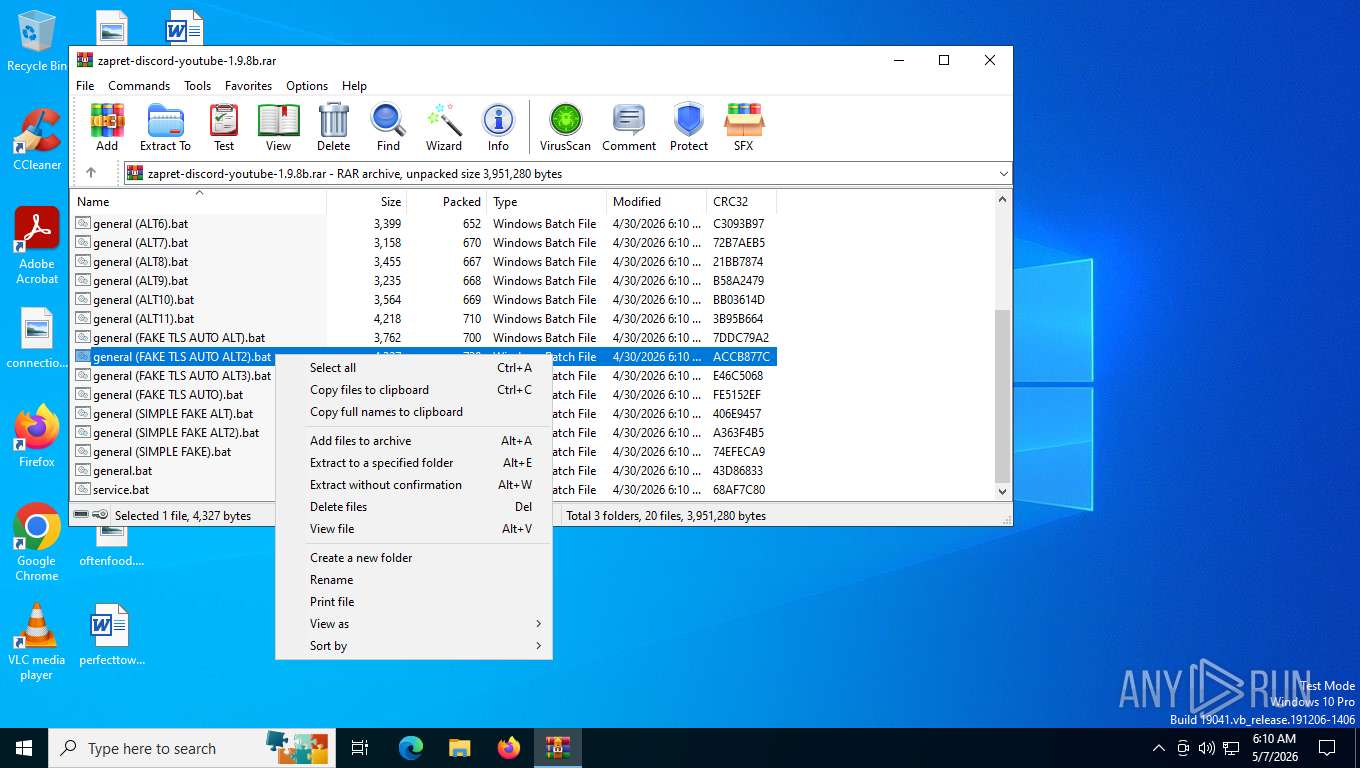
Task: Open the File menu
Action: pyautogui.click(x=85, y=86)
